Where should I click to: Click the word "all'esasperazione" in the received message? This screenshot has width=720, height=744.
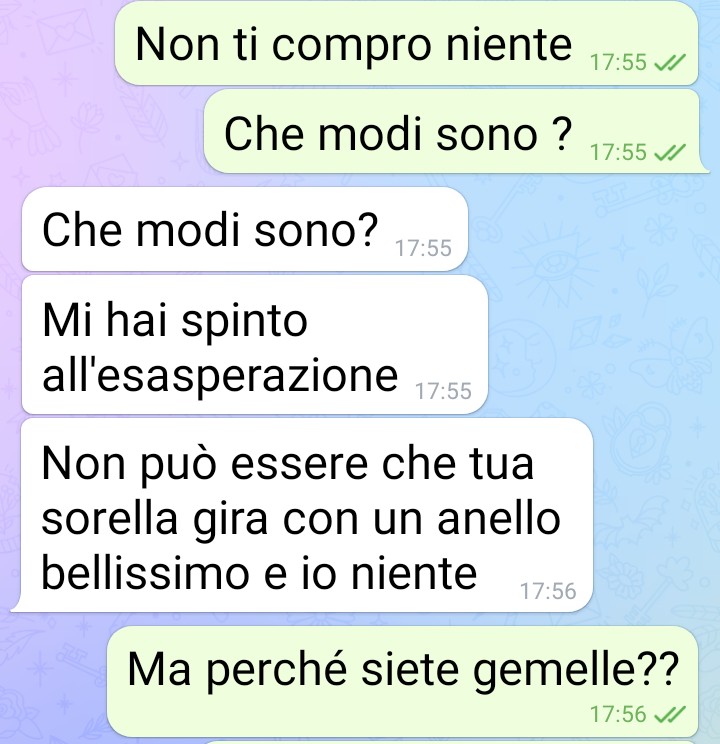point(220,376)
